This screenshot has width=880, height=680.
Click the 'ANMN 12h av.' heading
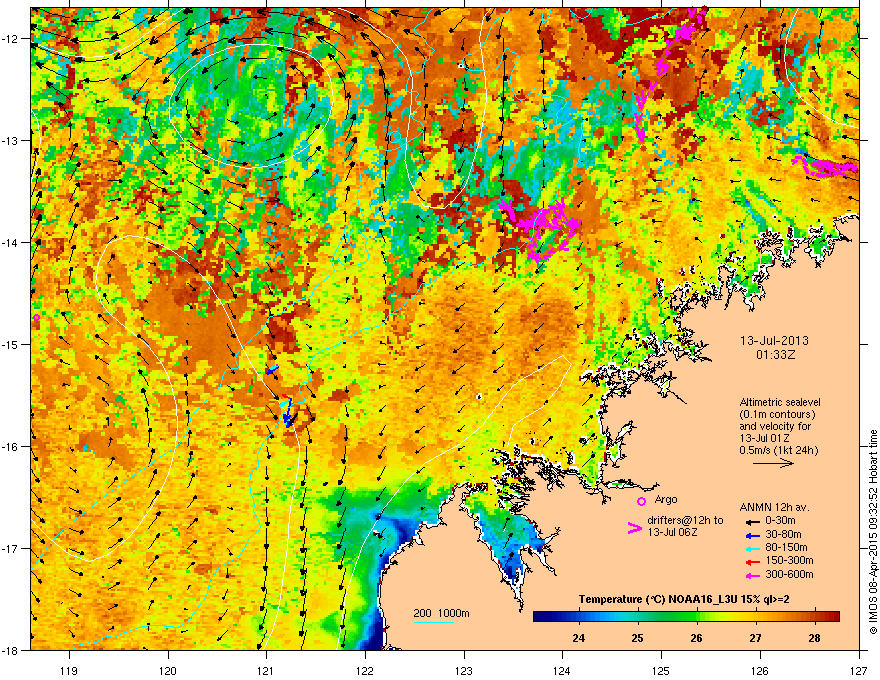click(774, 507)
